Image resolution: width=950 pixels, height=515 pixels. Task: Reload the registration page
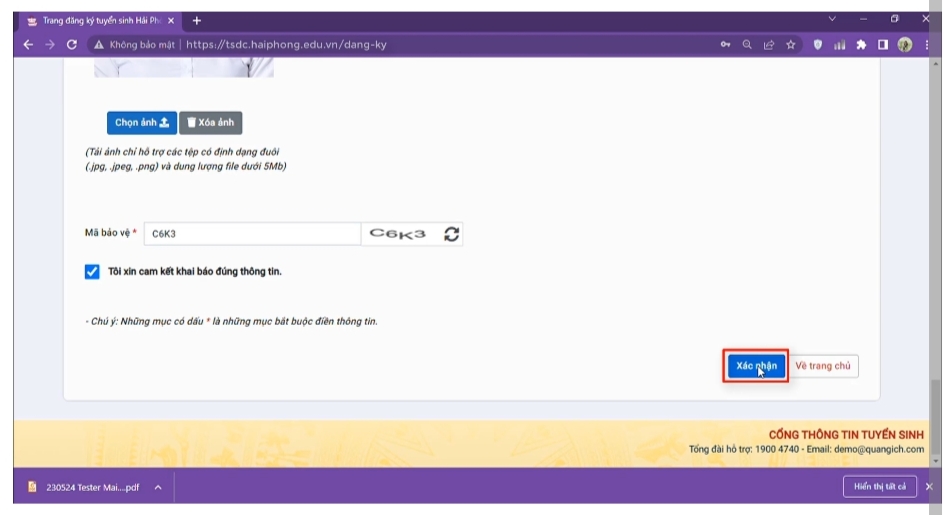click(x=72, y=44)
